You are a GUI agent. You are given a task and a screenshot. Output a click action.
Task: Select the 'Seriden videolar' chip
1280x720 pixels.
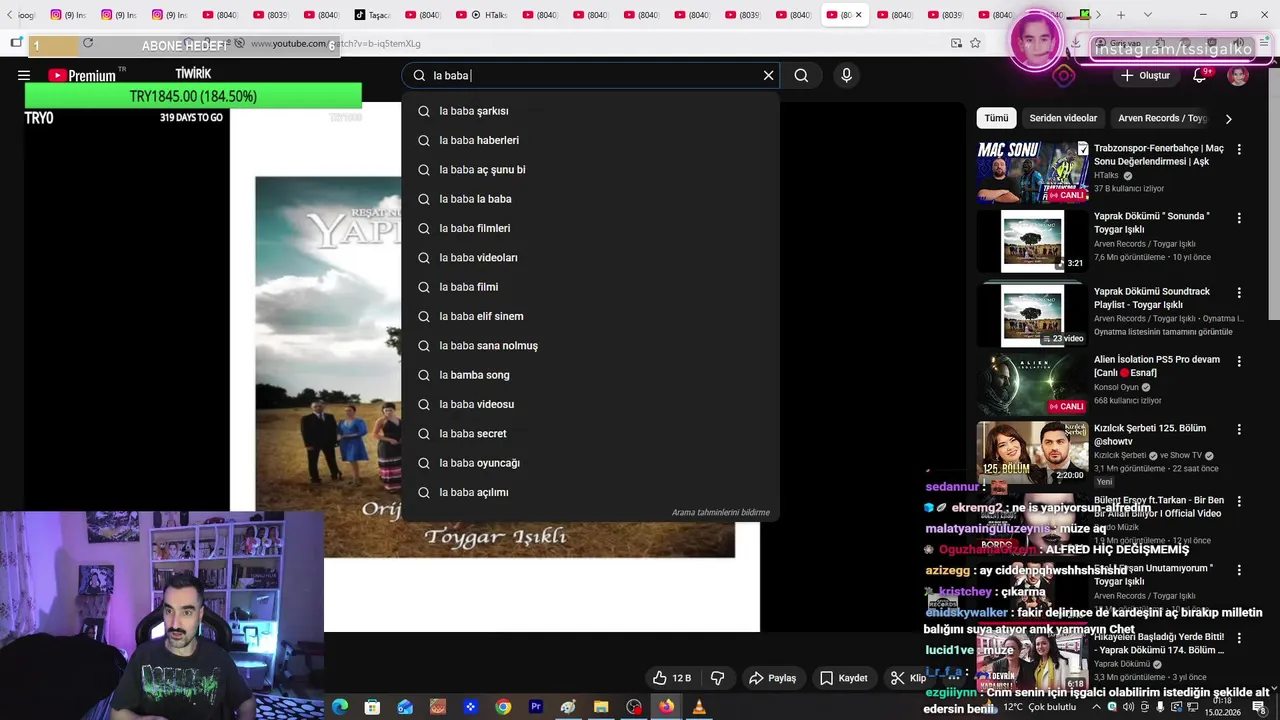tap(1063, 118)
